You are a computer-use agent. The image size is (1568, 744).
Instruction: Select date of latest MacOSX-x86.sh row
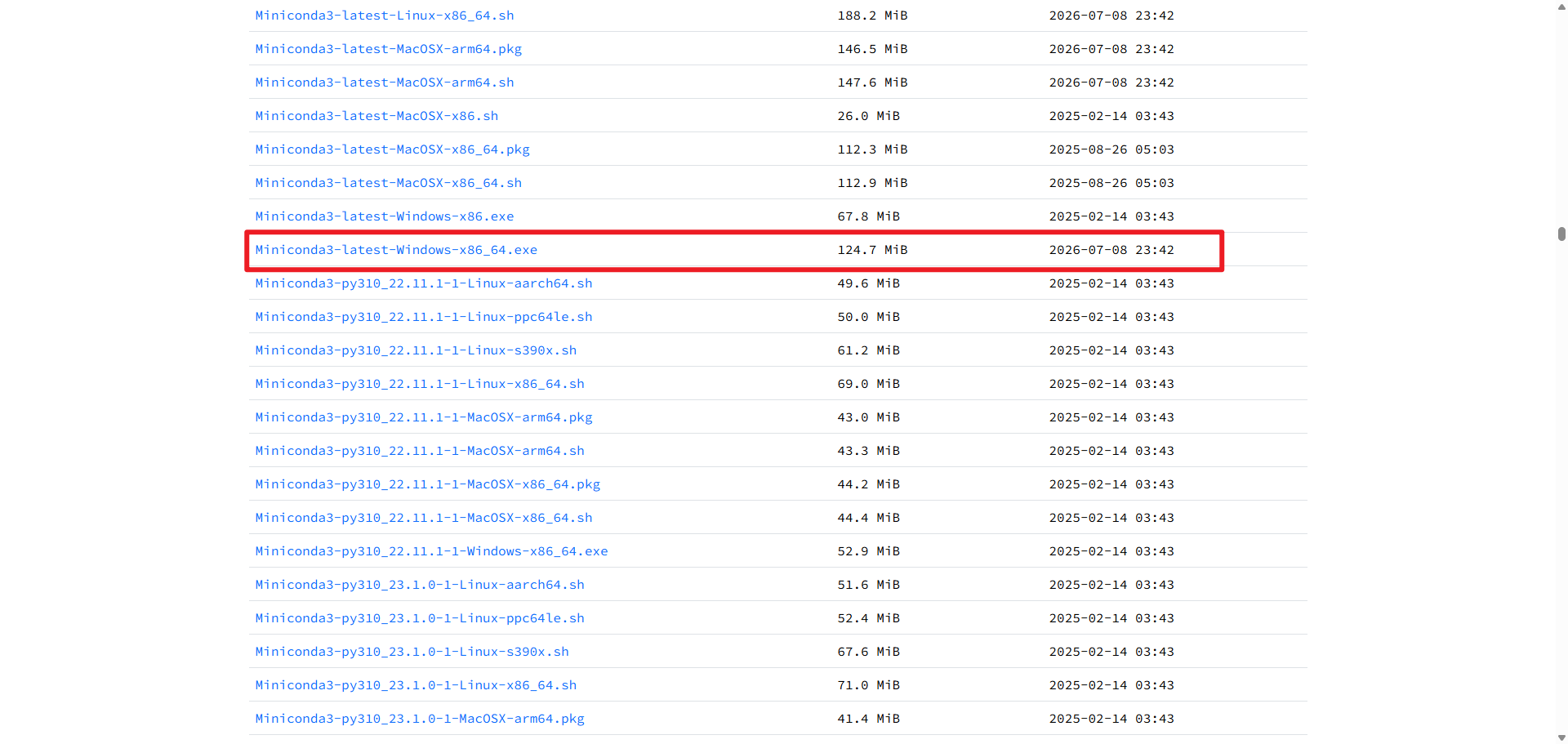point(1111,116)
